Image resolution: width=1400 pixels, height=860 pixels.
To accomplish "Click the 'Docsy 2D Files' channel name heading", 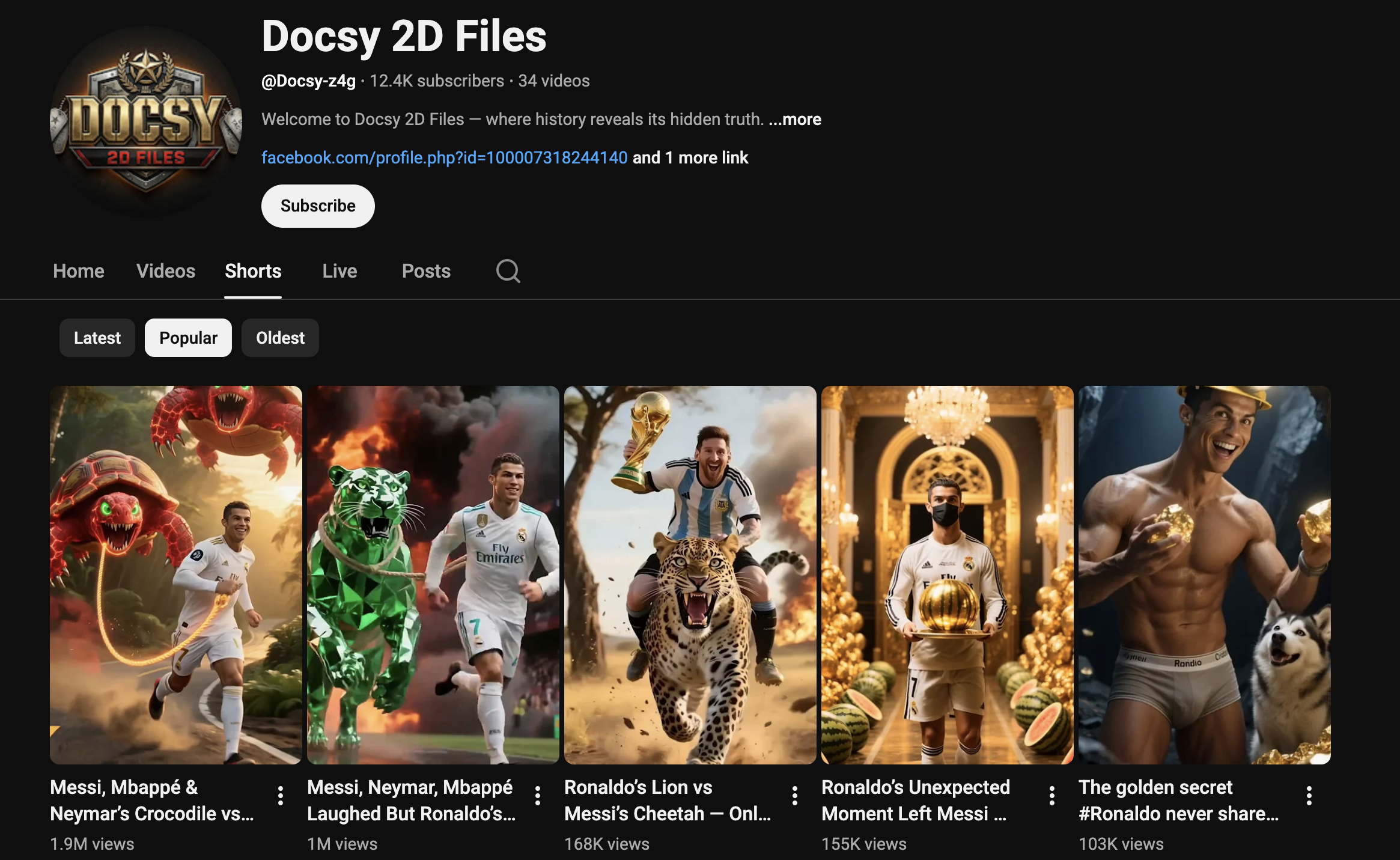I will point(404,37).
